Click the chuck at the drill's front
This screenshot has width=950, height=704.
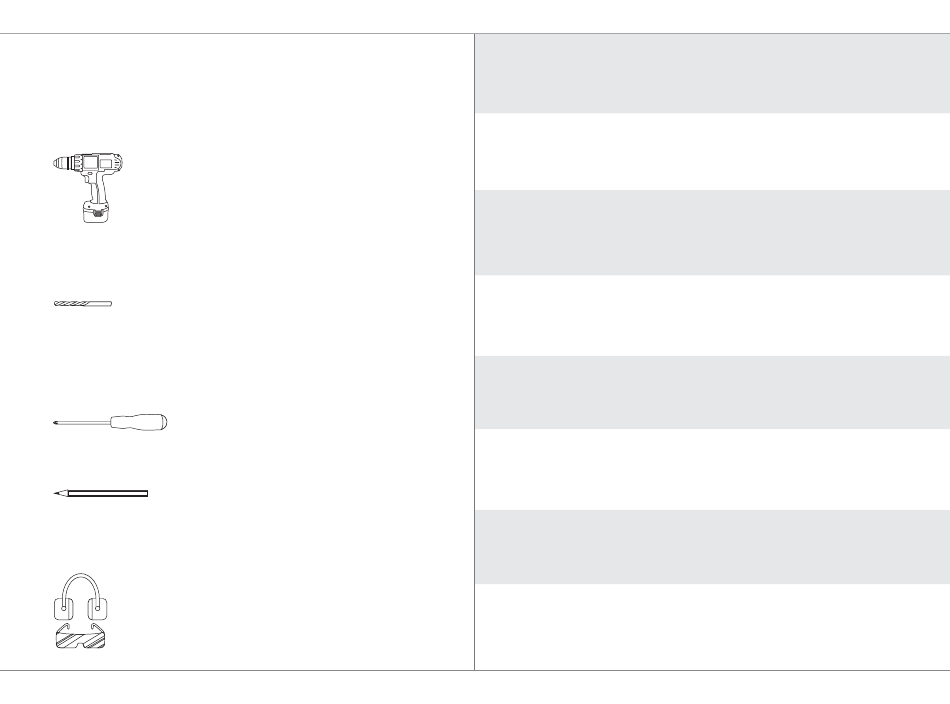[62, 163]
